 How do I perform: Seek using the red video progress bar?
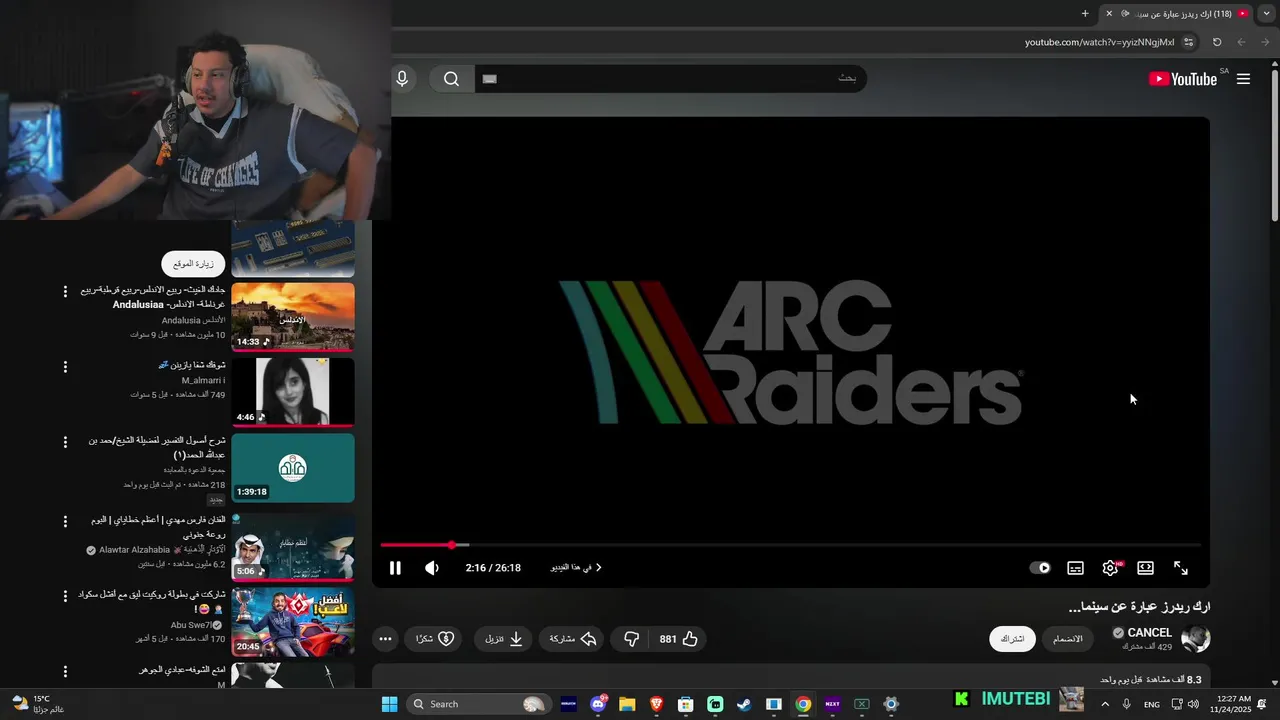coord(790,545)
